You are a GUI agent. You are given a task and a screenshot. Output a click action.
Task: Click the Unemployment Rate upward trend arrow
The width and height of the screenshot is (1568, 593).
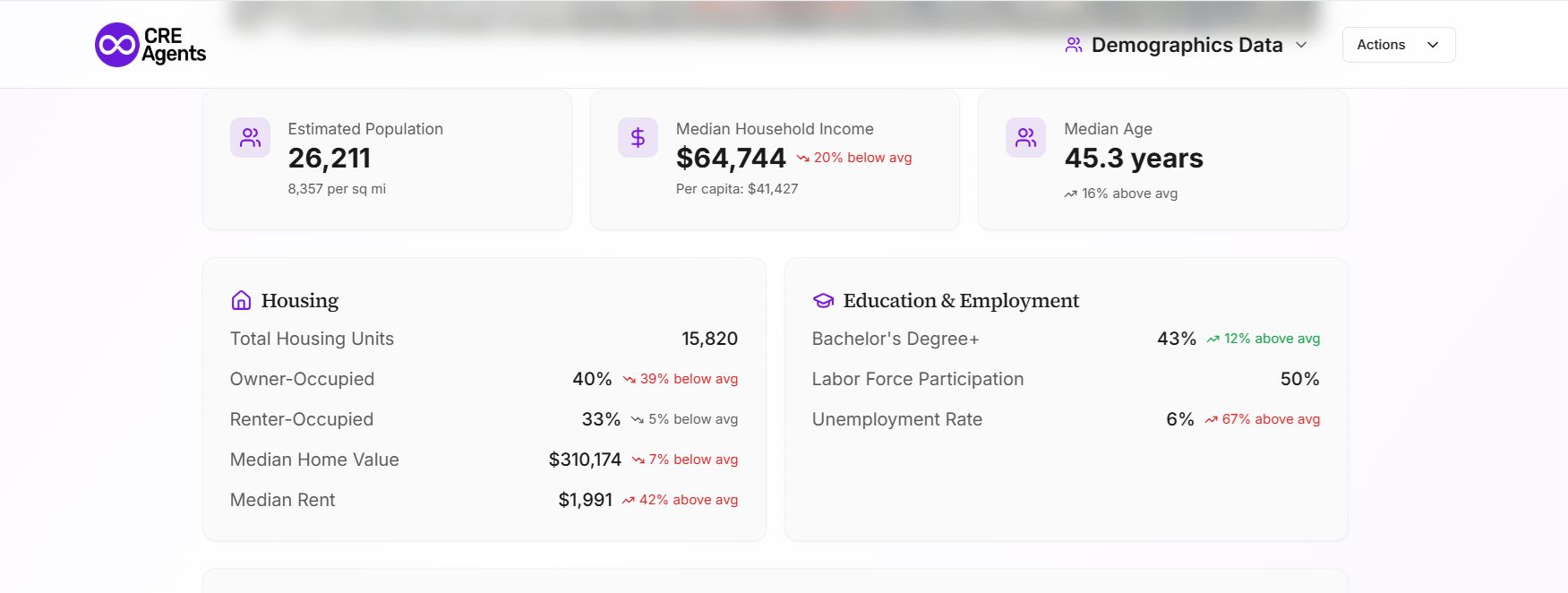(1211, 420)
